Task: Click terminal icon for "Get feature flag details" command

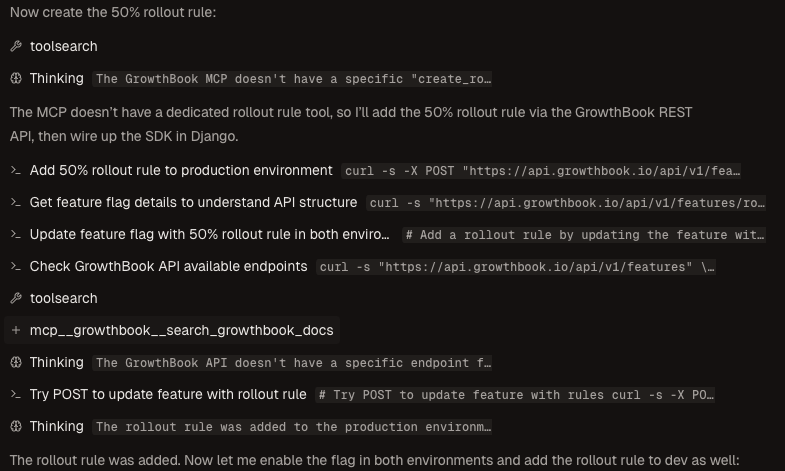Action: pos(16,203)
